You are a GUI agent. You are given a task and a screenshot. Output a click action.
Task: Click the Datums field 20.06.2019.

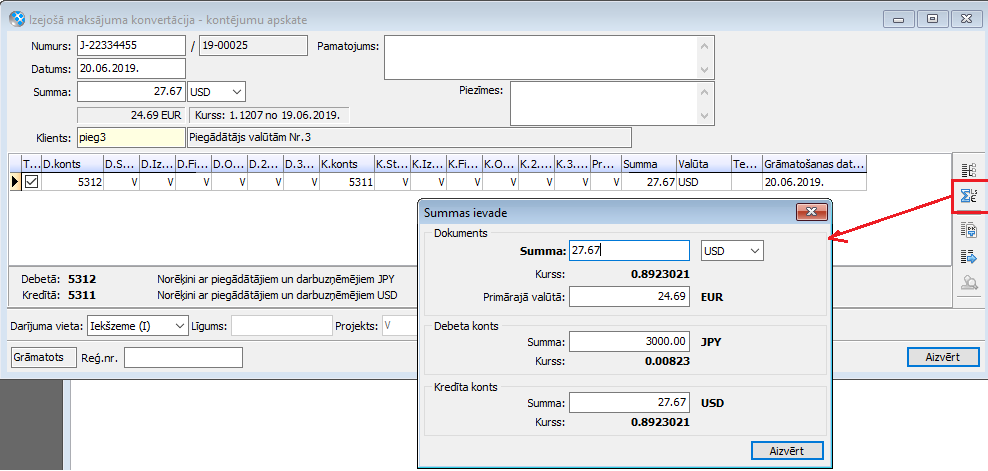pyautogui.click(x=131, y=69)
